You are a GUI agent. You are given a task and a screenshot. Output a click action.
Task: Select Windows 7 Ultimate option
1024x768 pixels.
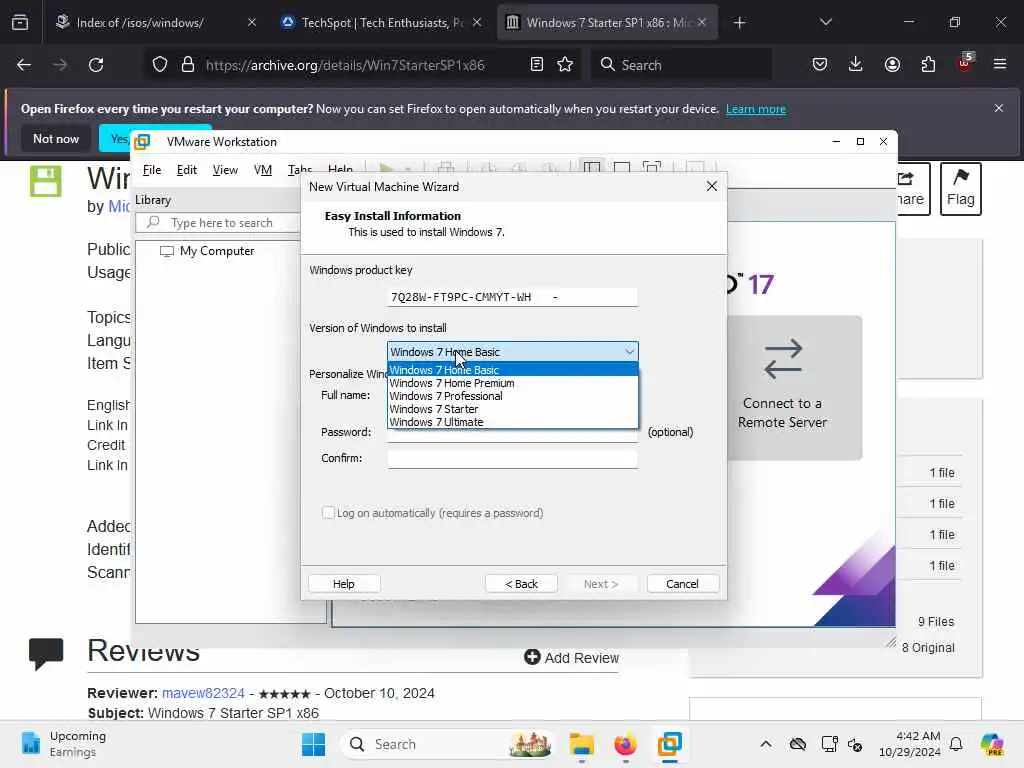point(513,423)
